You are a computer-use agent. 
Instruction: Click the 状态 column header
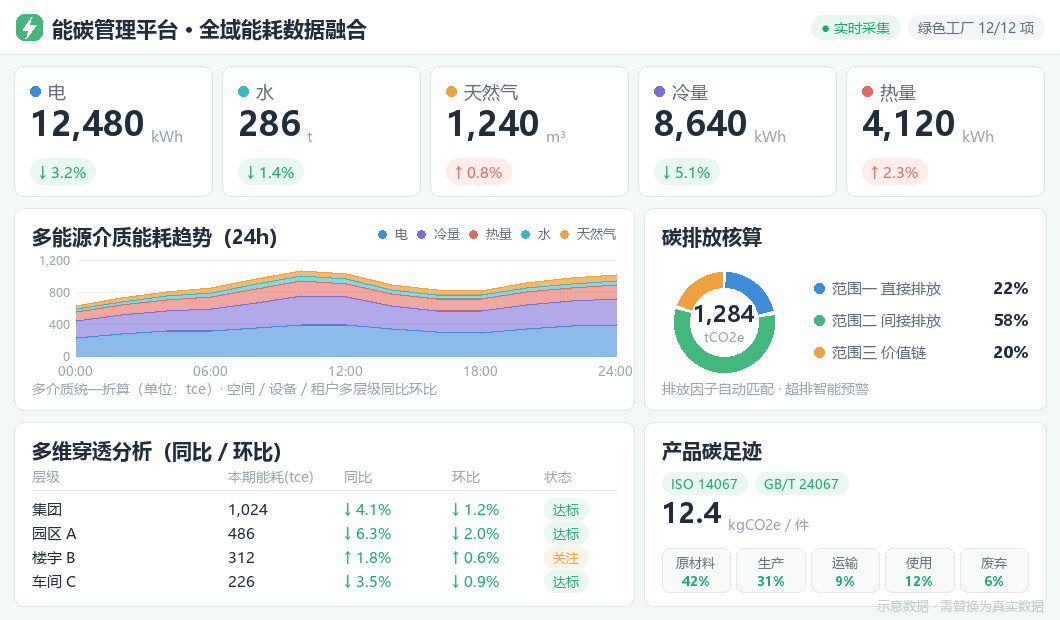pyautogui.click(x=558, y=477)
